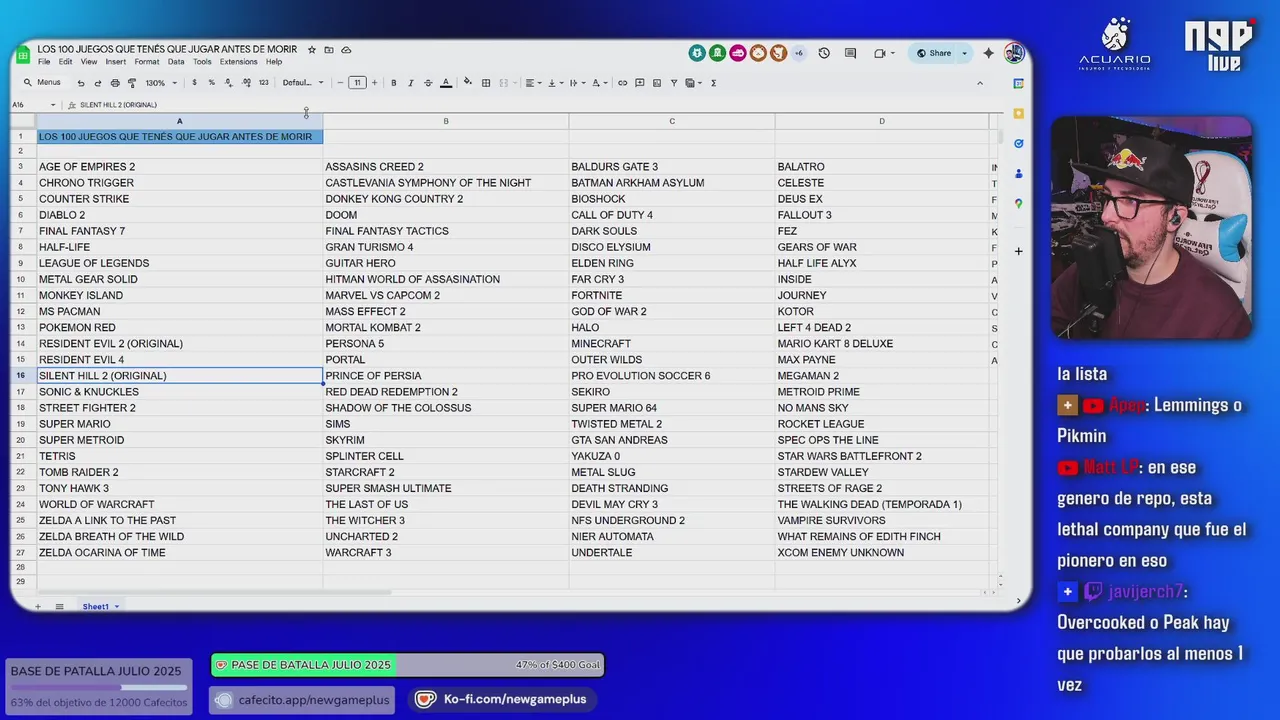Open the Edit menu
The width and height of the screenshot is (1280, 720).
pyautogui.click(x=65, y=62)
